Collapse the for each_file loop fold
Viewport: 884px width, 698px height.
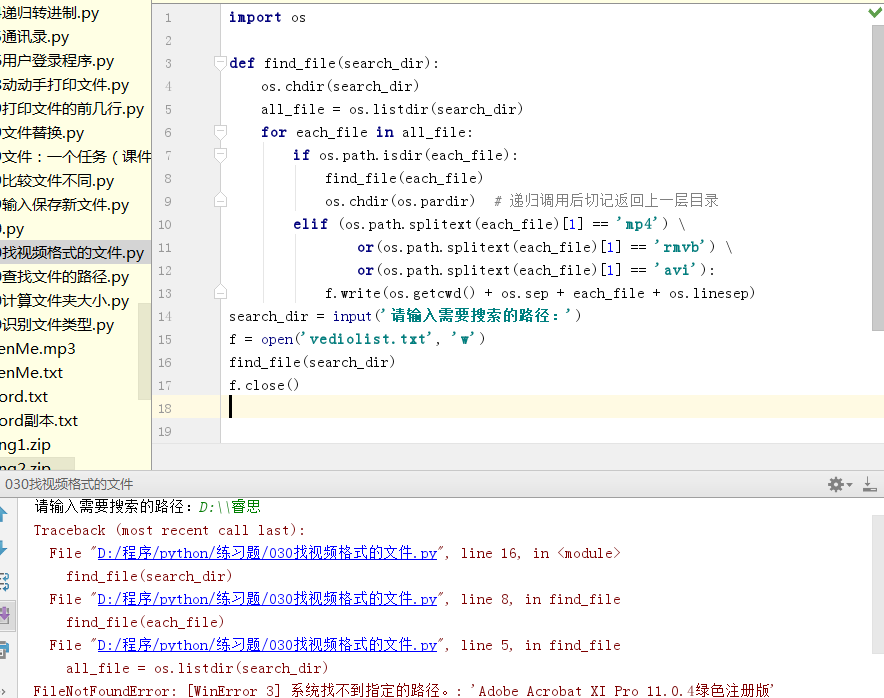[x=220, y=132]
